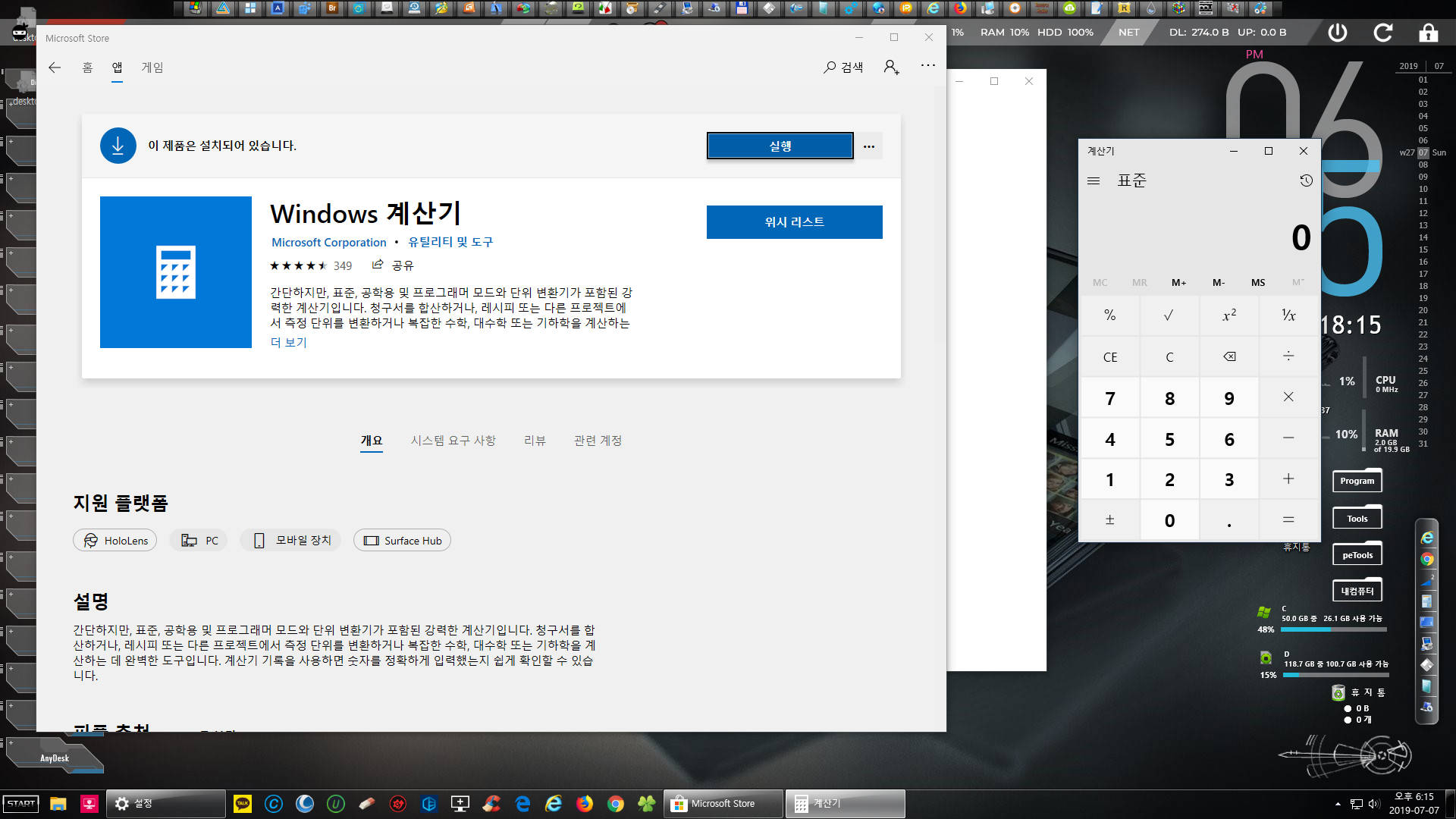
Task: Click the calculator backspace key
Action: tap(1228, 356)
